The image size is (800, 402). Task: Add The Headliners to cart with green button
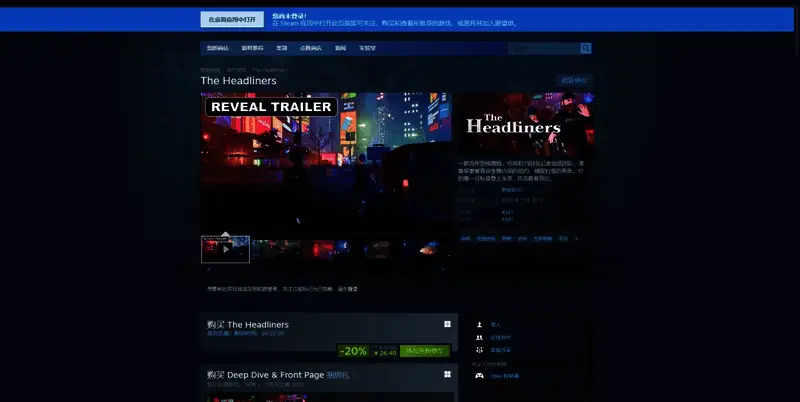[x=425, y=351]
